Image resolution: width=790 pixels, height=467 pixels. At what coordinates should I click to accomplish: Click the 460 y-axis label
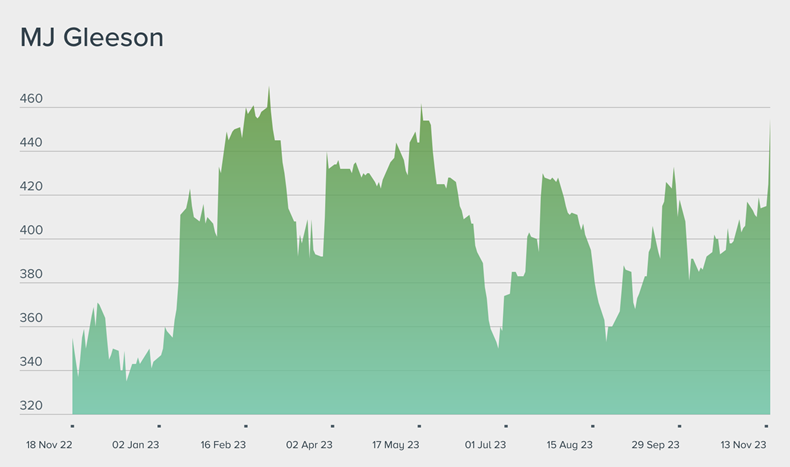tap(32, 100)
